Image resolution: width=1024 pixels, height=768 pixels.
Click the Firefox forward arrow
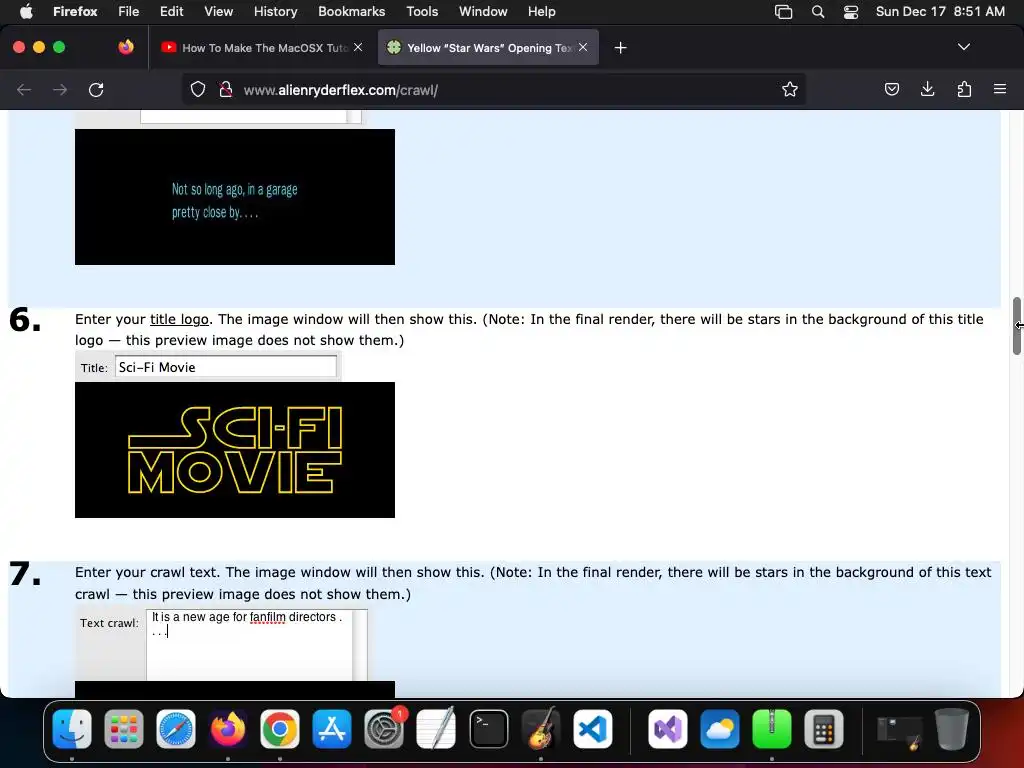pos(60,89)
